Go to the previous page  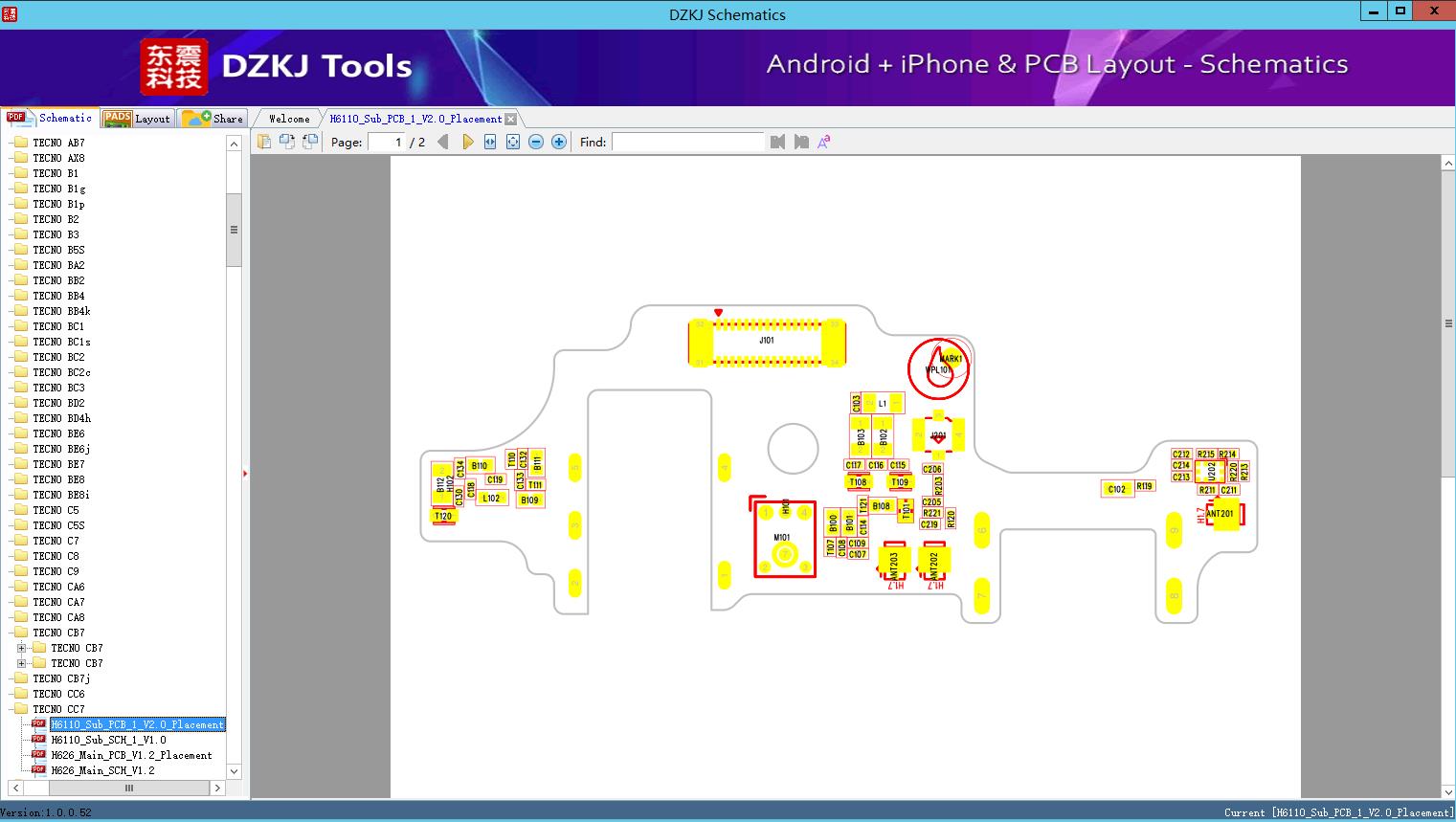443,142
